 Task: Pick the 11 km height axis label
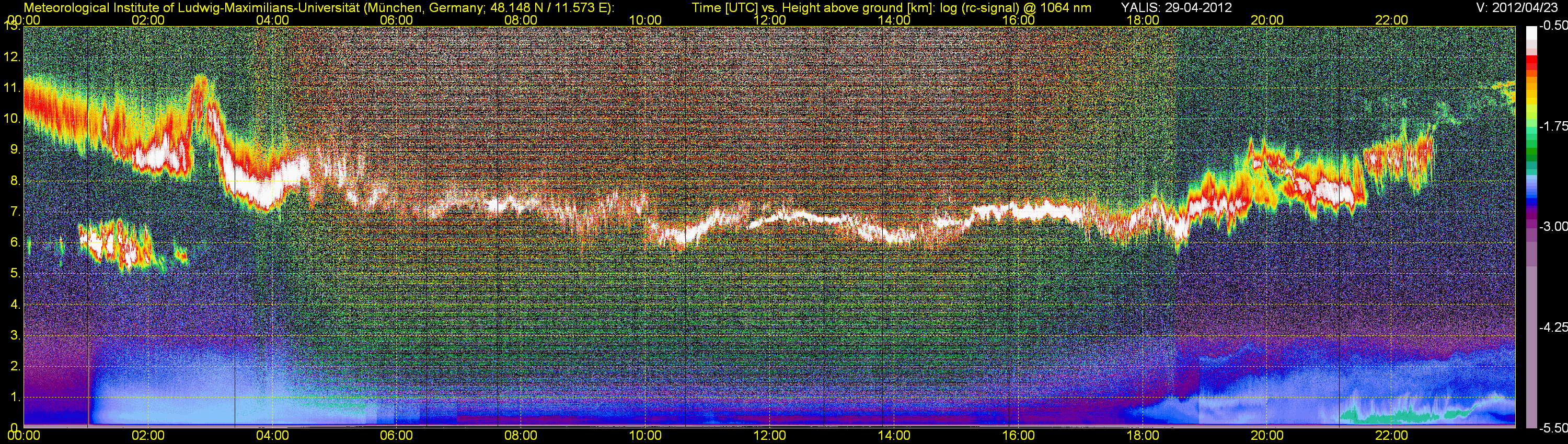[12, 88]
